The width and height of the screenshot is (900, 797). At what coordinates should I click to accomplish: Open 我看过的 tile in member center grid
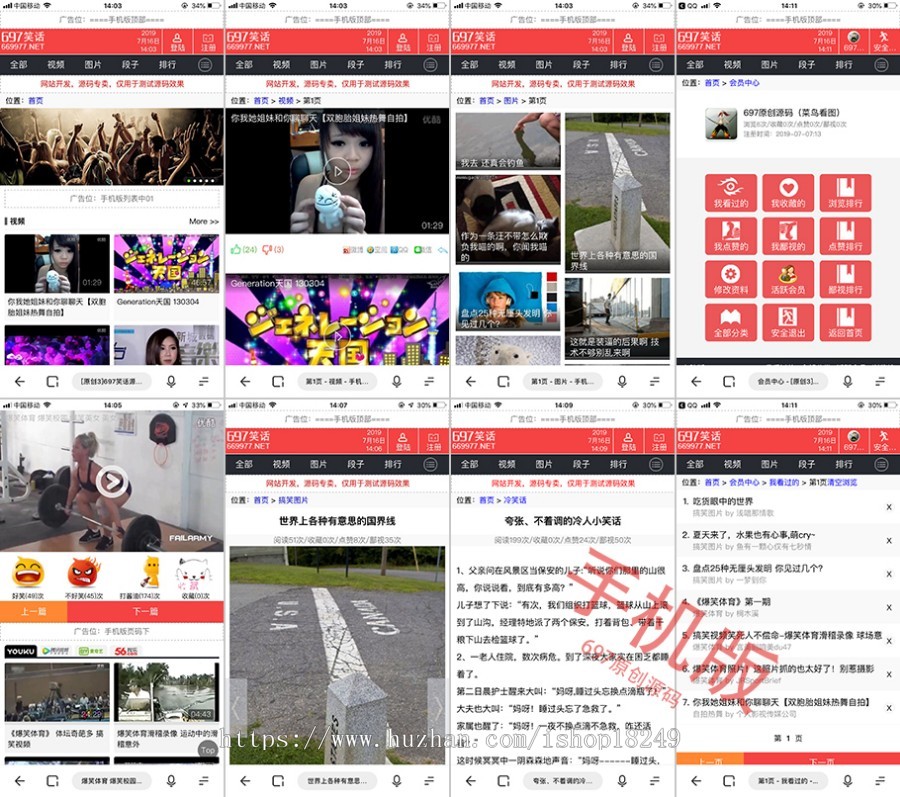pyautogui.click(x=731, y=193)
